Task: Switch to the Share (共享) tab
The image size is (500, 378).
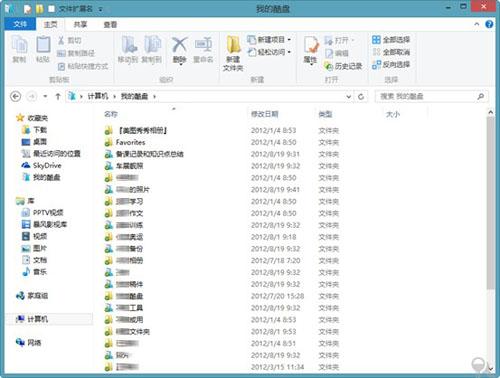Action: click(80, 24)
